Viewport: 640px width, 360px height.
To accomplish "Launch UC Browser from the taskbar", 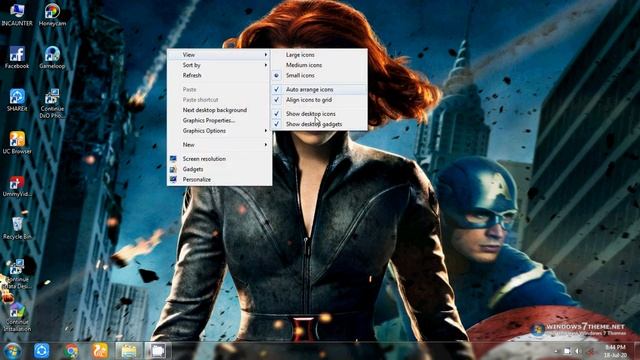I will (x=100, y=351).
